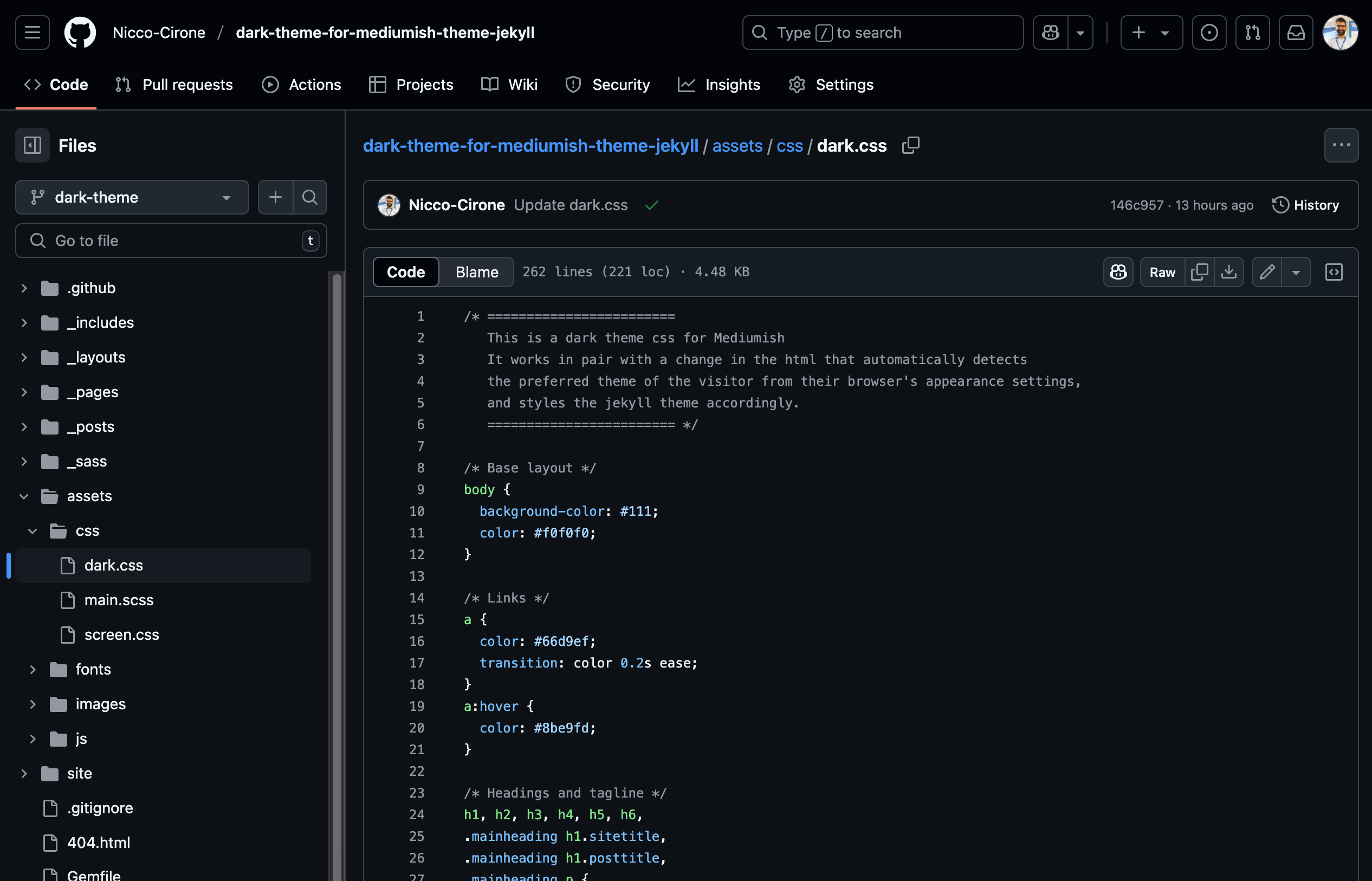Viewport: 1372px width, 881px height.
Task: Download the raw file icon
Action: (1228, 272)
